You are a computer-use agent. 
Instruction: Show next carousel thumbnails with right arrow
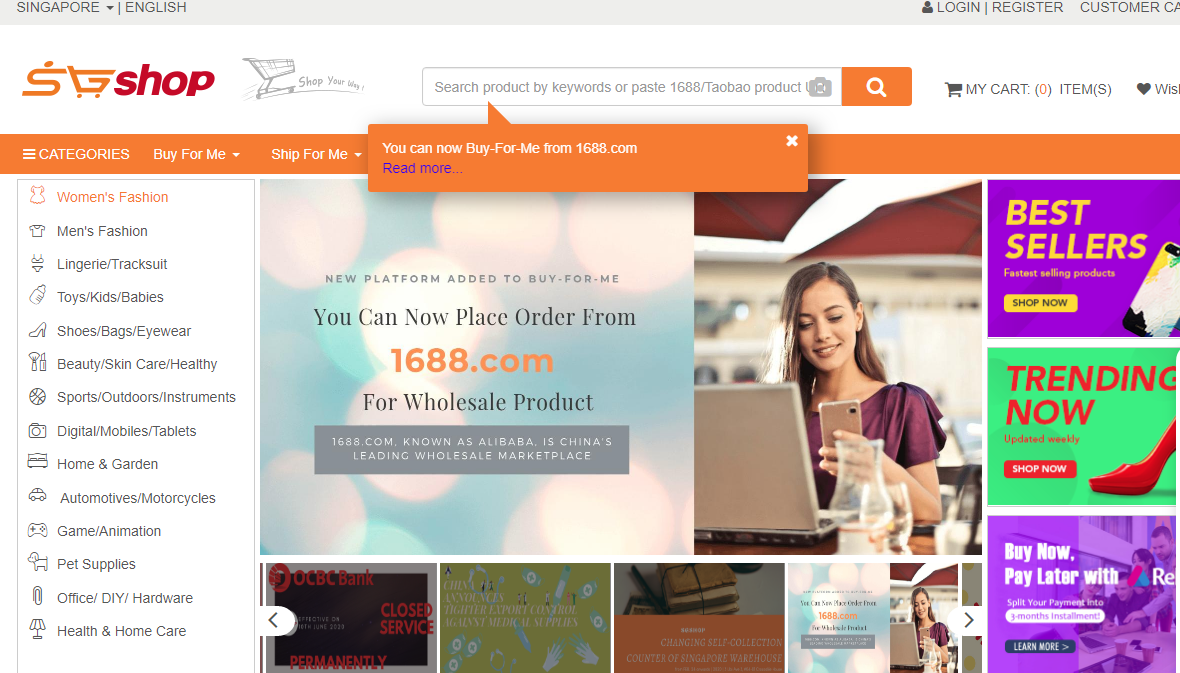pos(969,620)
